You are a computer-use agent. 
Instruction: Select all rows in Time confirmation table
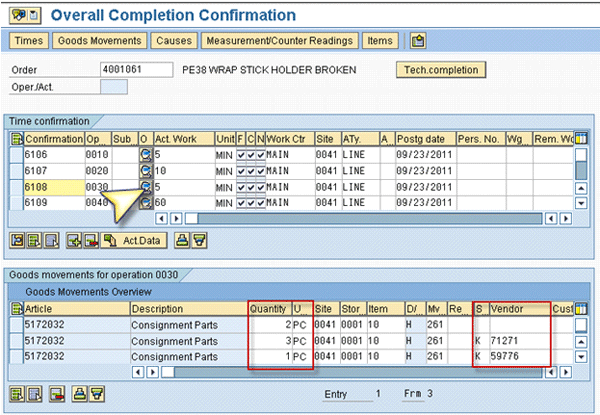16,139
